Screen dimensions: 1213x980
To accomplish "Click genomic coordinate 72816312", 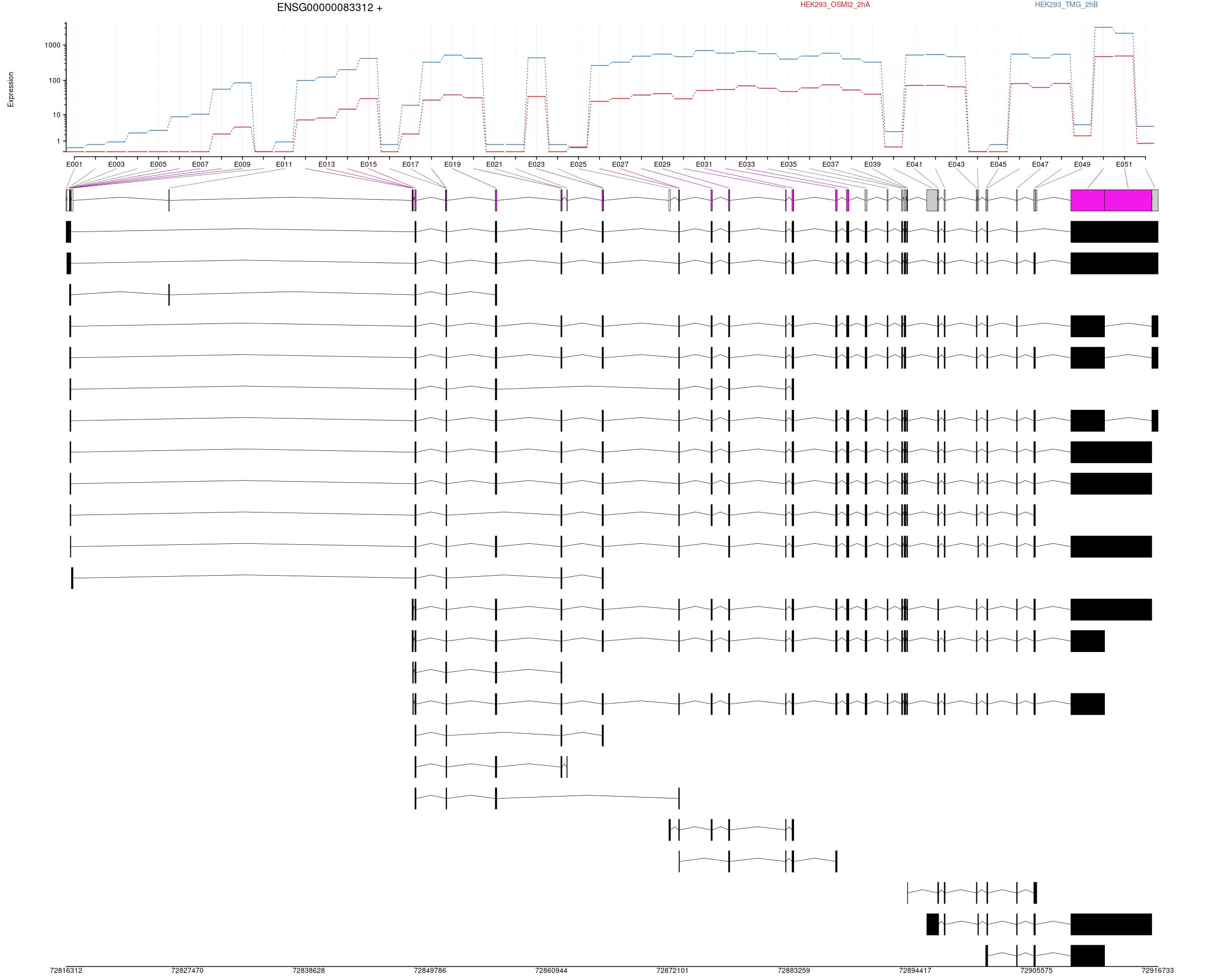I will click(66, 971).
